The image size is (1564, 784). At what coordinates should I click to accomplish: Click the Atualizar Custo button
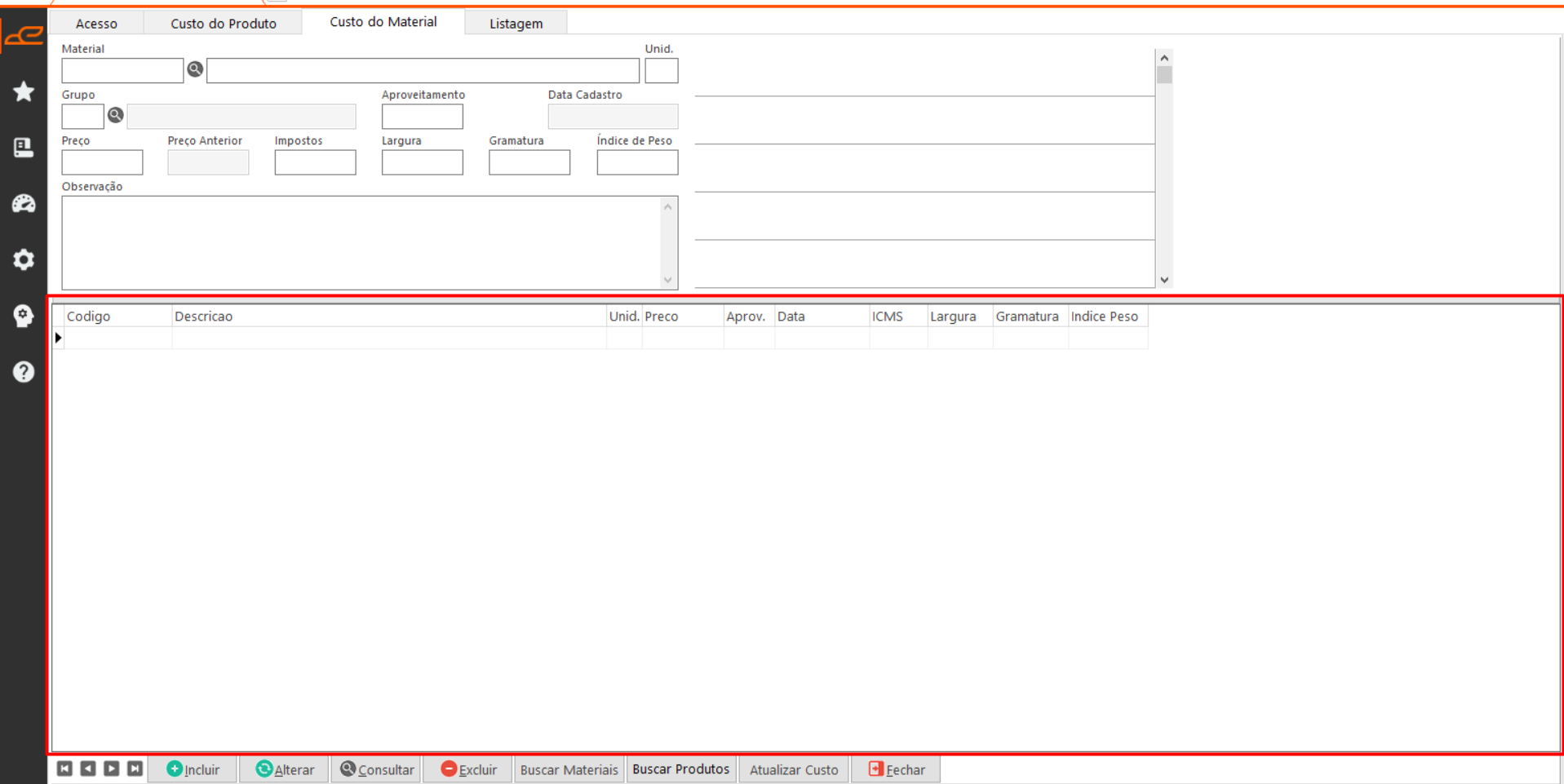(x=793, y=769)
